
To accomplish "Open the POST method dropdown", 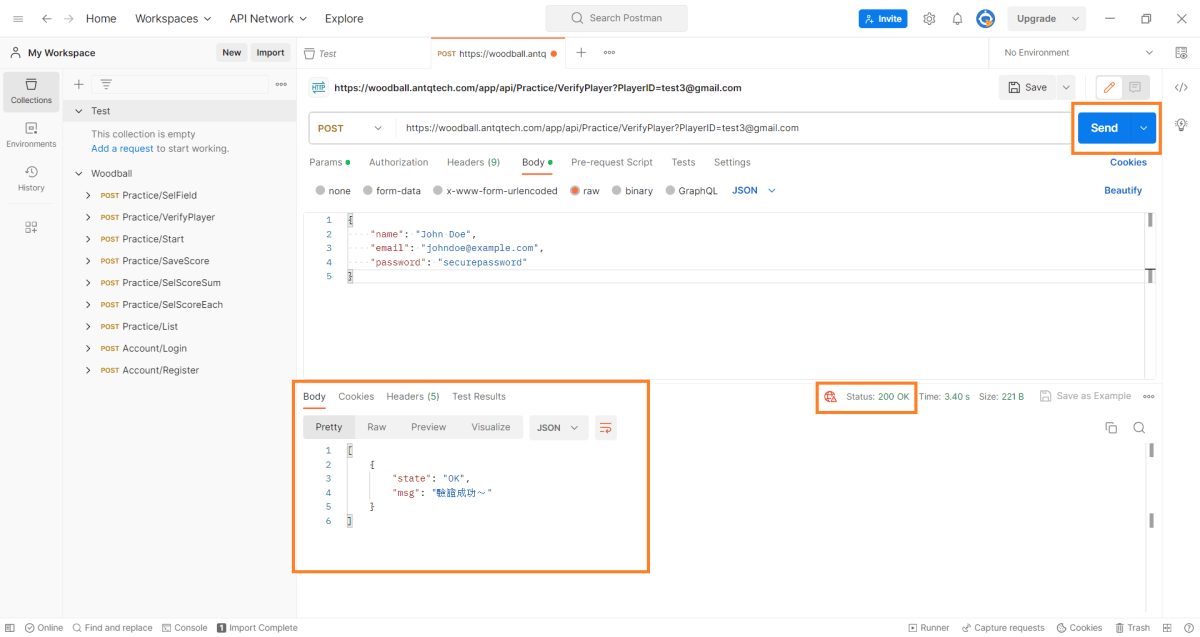I will pos(351,128).
